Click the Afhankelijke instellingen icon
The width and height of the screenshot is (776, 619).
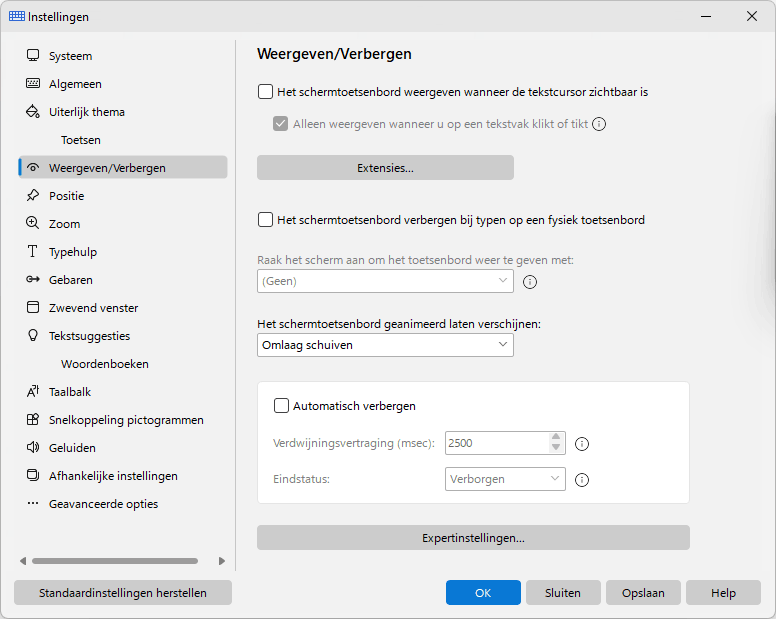(x=33, y=476)
